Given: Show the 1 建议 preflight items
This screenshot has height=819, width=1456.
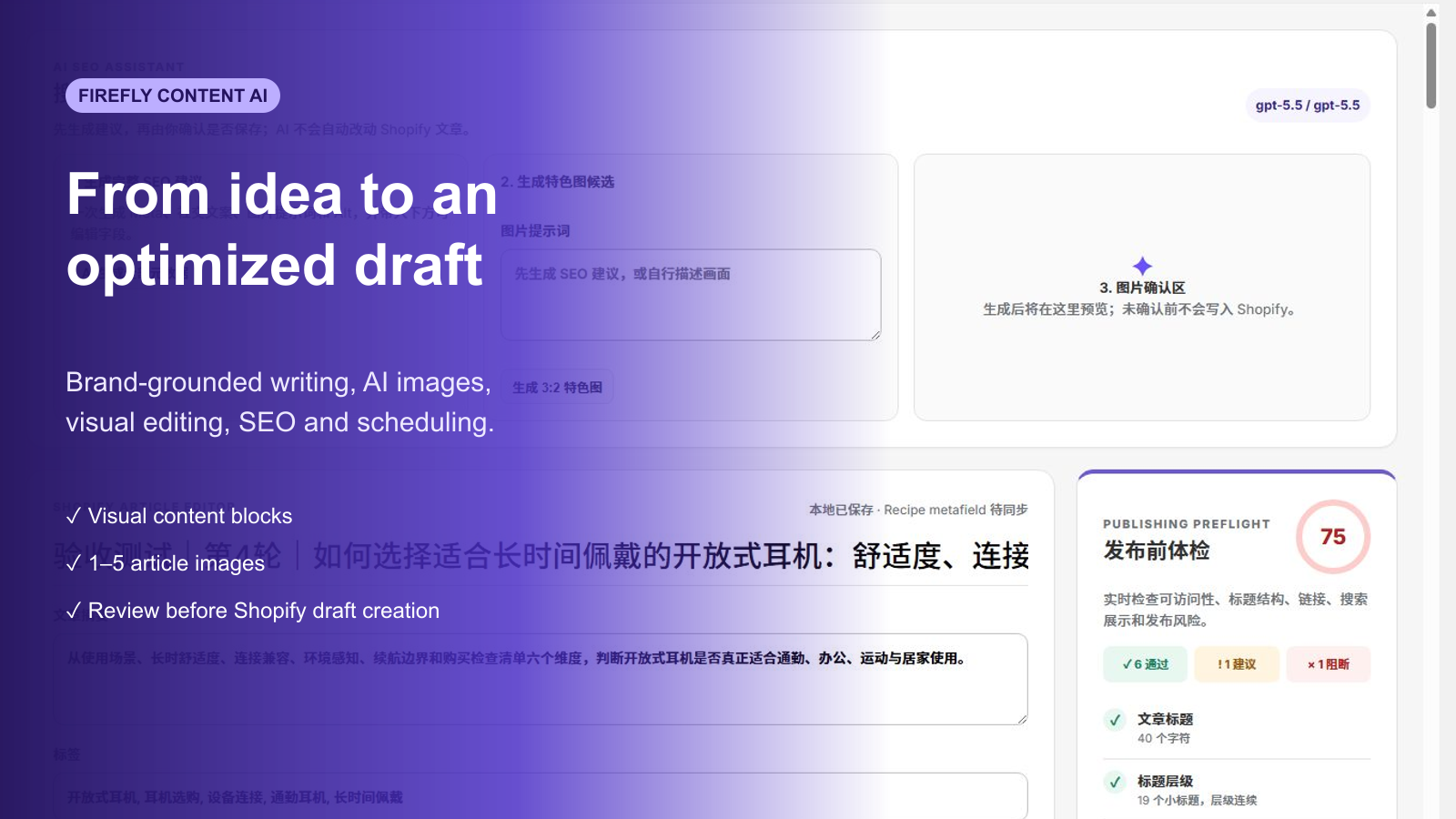Looking at the screenshot, I should (1237, 664).
